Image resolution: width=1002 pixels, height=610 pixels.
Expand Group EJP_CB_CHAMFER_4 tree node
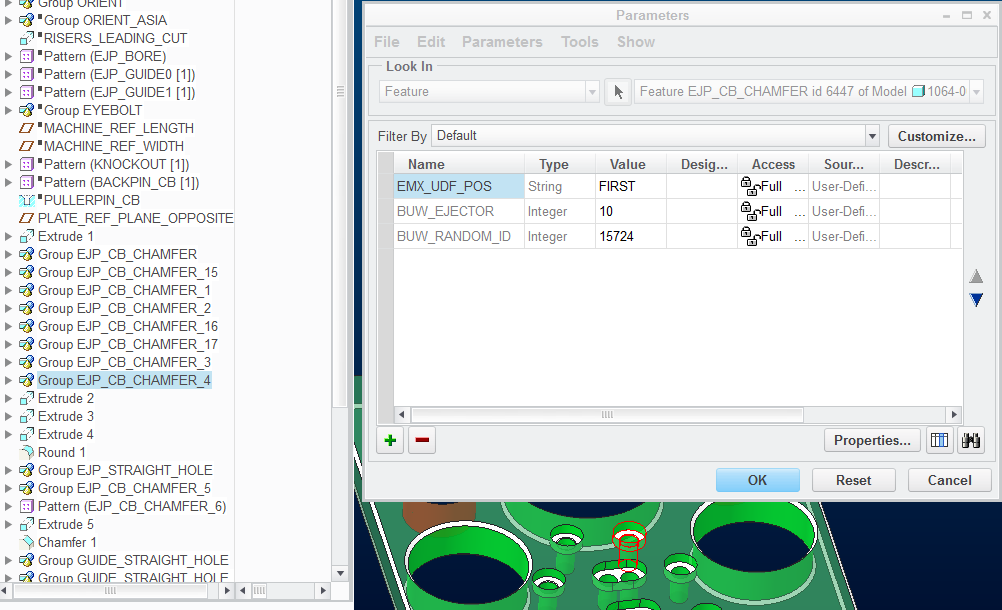click(8, 380)
